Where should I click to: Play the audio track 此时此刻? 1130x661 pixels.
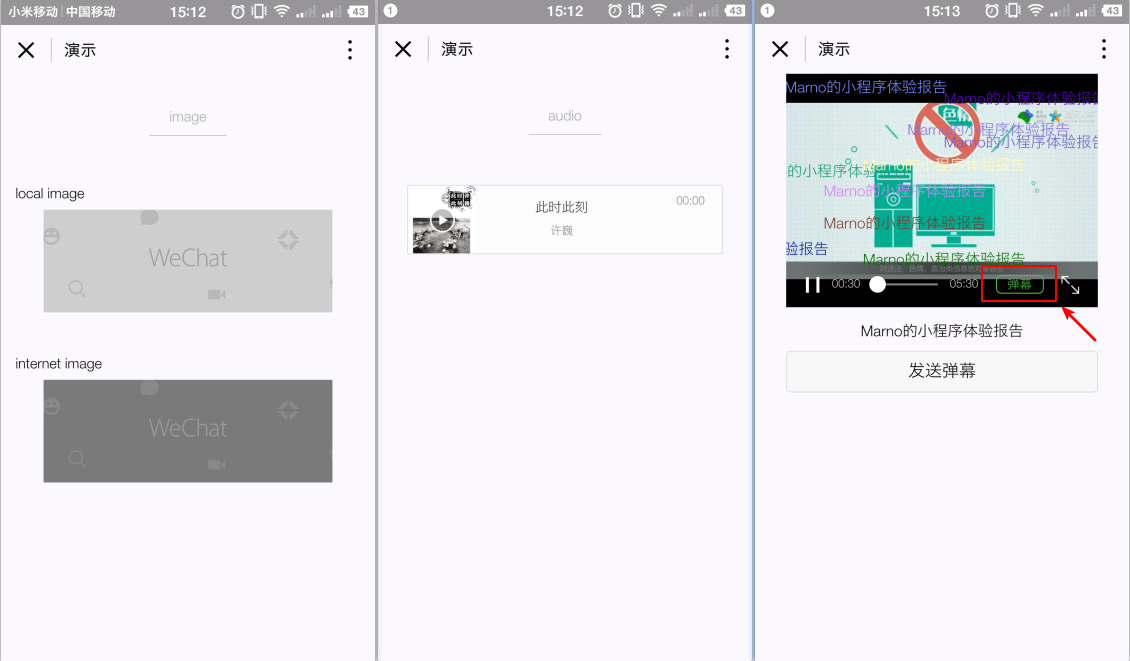tap(442, 221)
